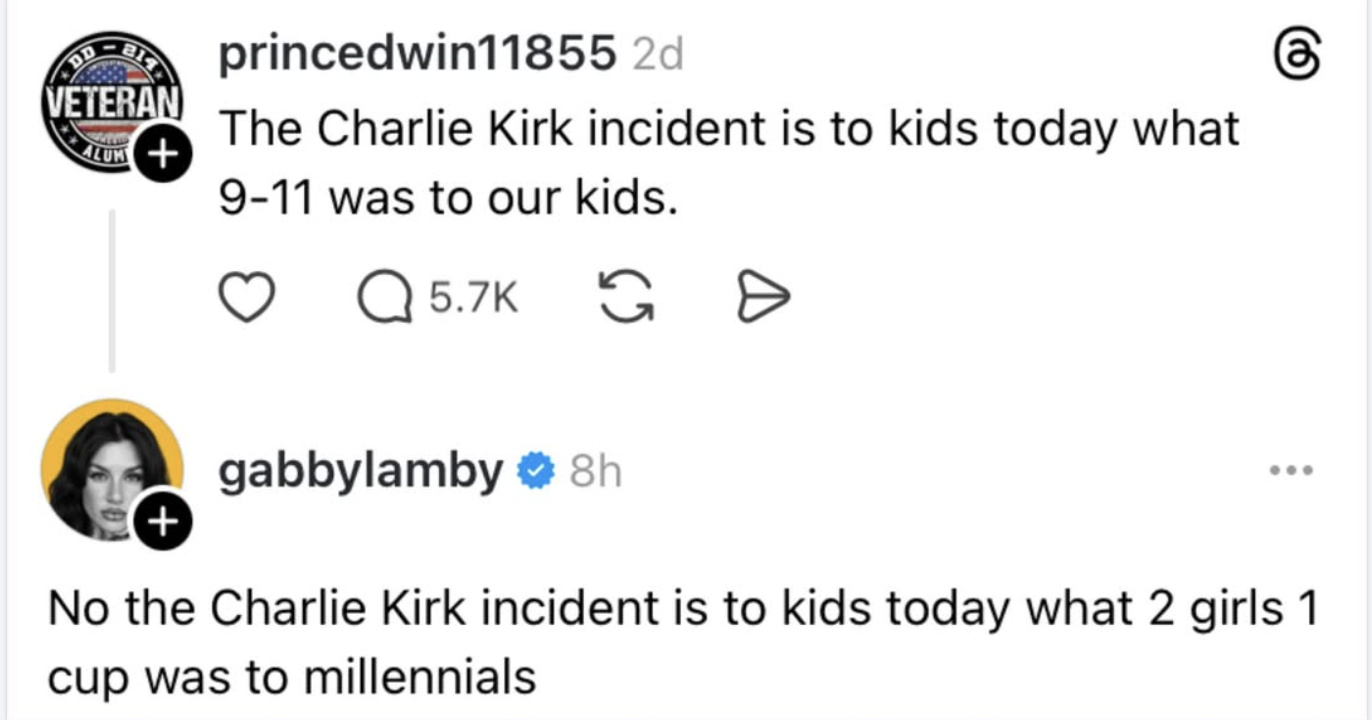This screenshot has width=1372, height=720.
Task: Share the post using the send icon
Action: 764,298
